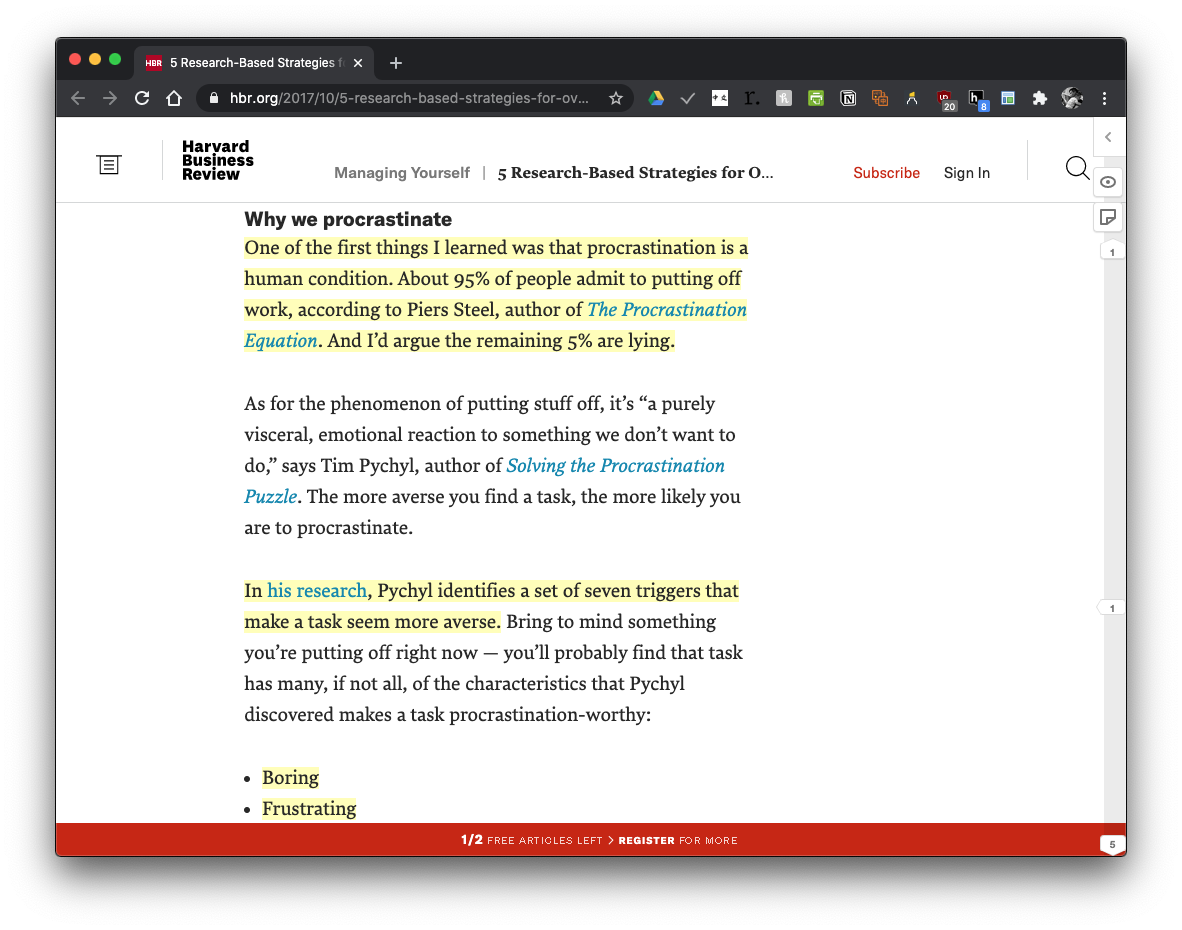Click the article title '5 Research-Based Strategies for O...'
Image resolution: width=1182 pixels, height=930 pixels.
(635, 173)
